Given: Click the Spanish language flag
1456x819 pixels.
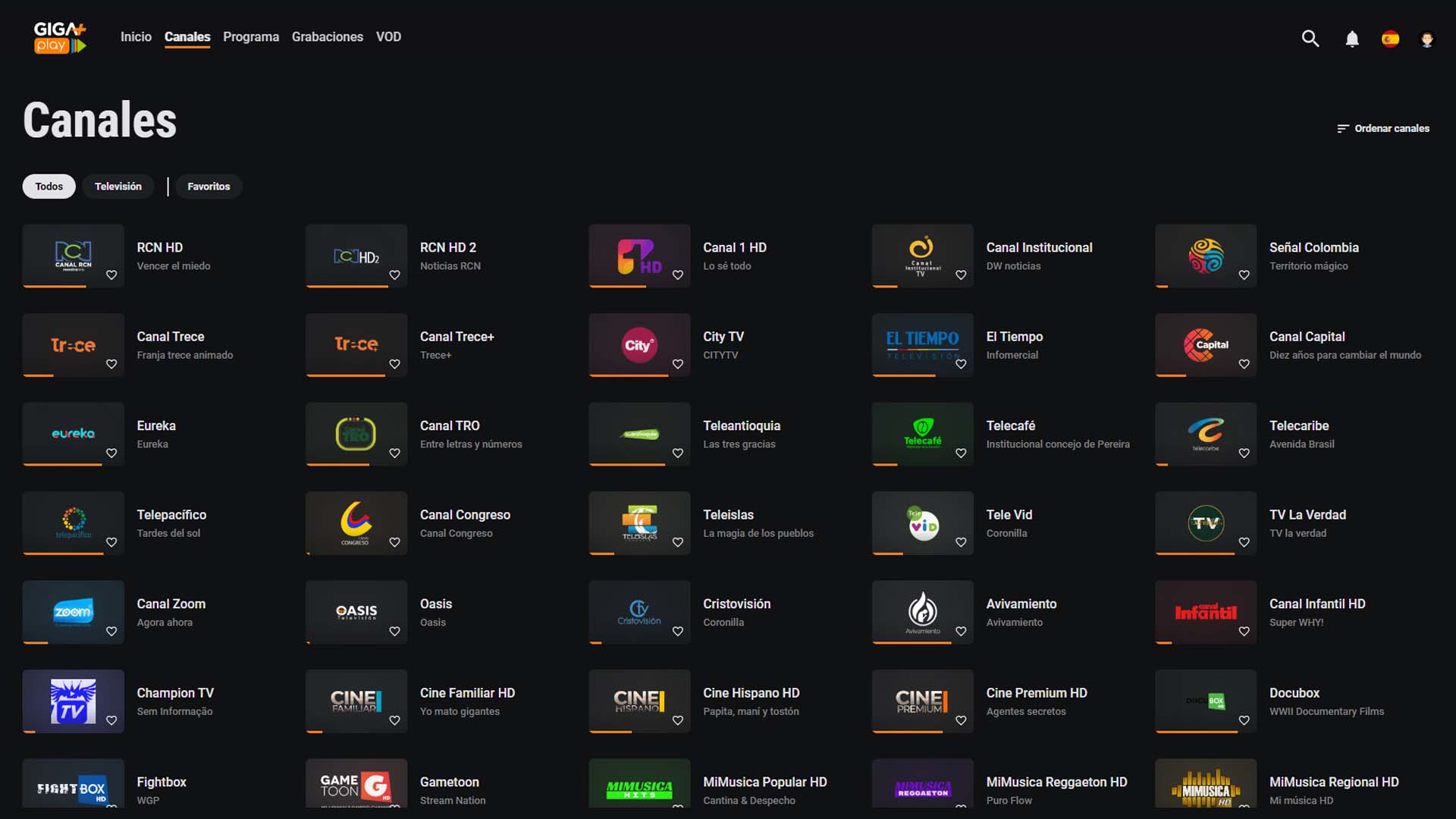Looking at the screenshot, I should click(x=1392, y=38).
